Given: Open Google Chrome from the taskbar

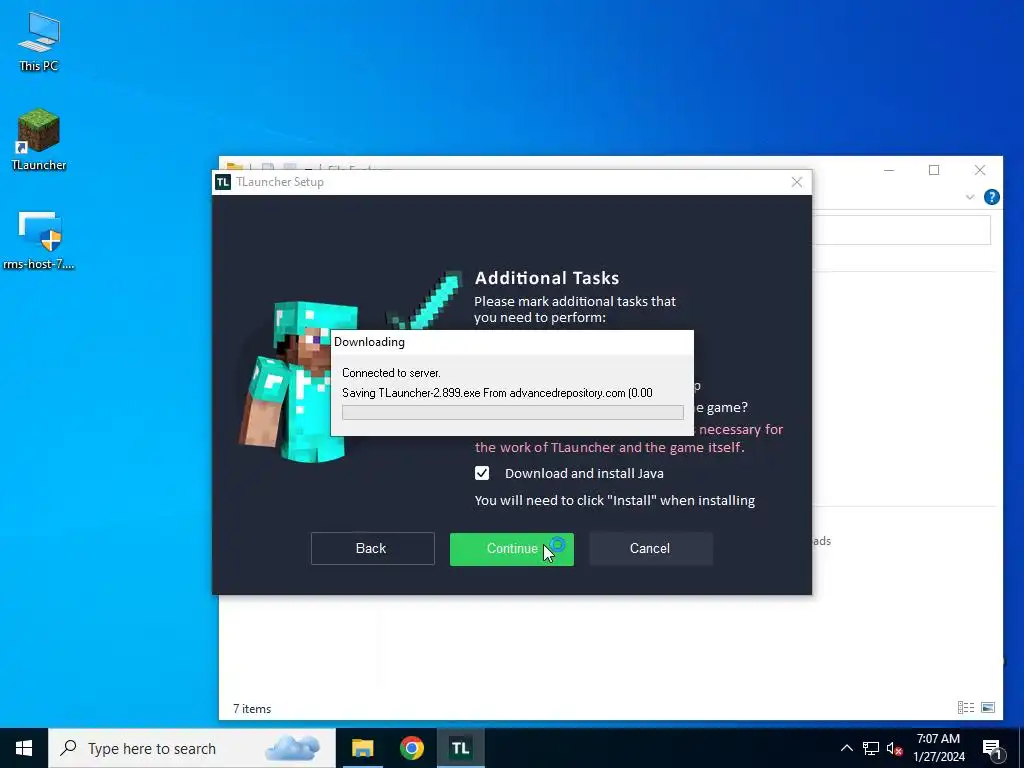Looking at the screenshot, I should point(411,748).
